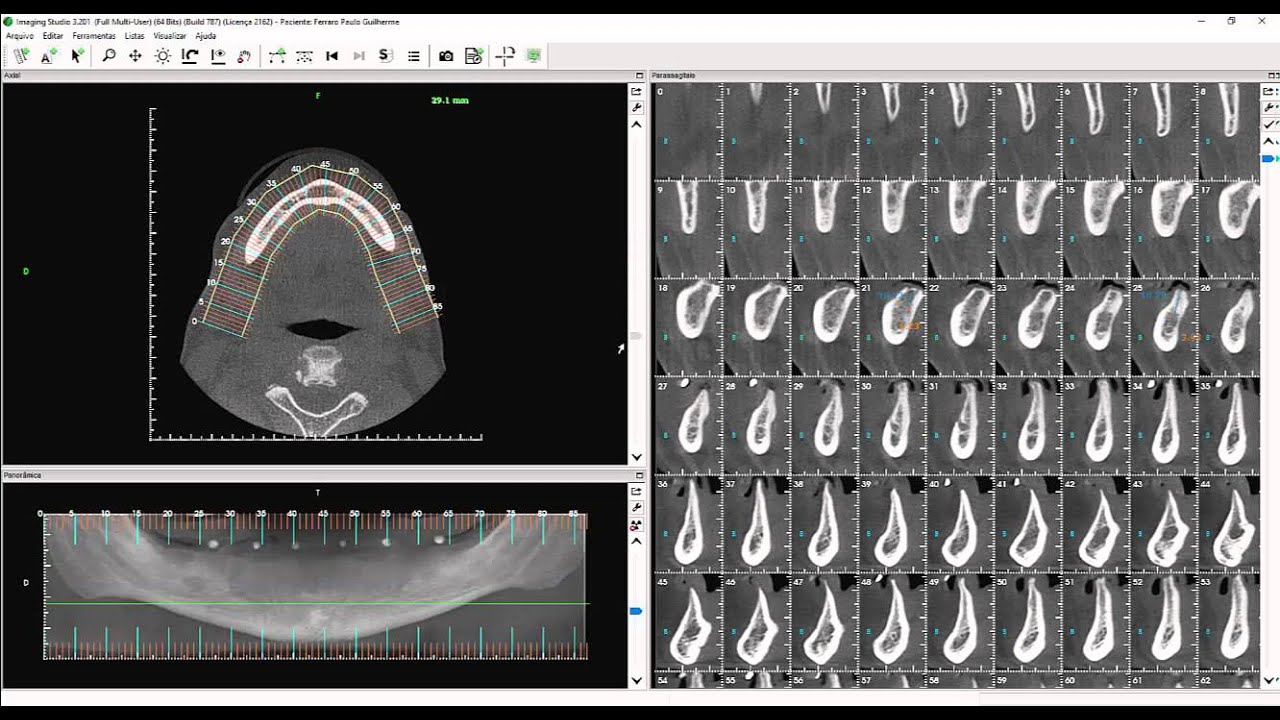Capture a snapshot with the camera icon
This screenshot has height=720, width=1280.
[446, 56]
